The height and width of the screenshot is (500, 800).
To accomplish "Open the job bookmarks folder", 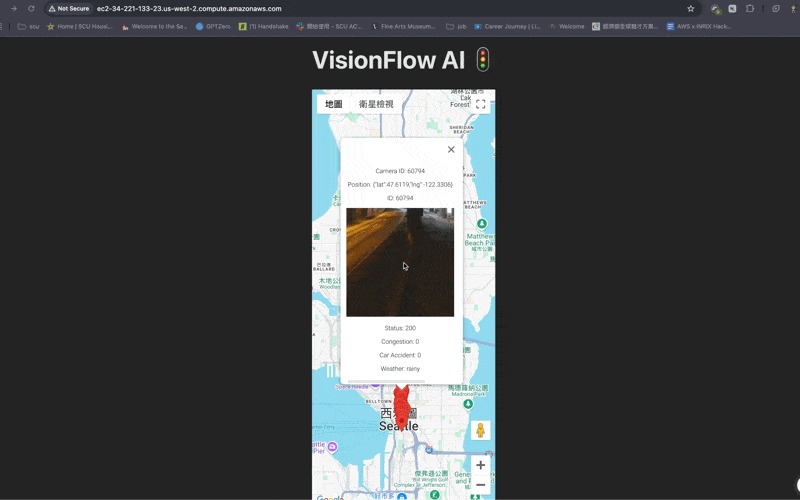I will point(456,27).
